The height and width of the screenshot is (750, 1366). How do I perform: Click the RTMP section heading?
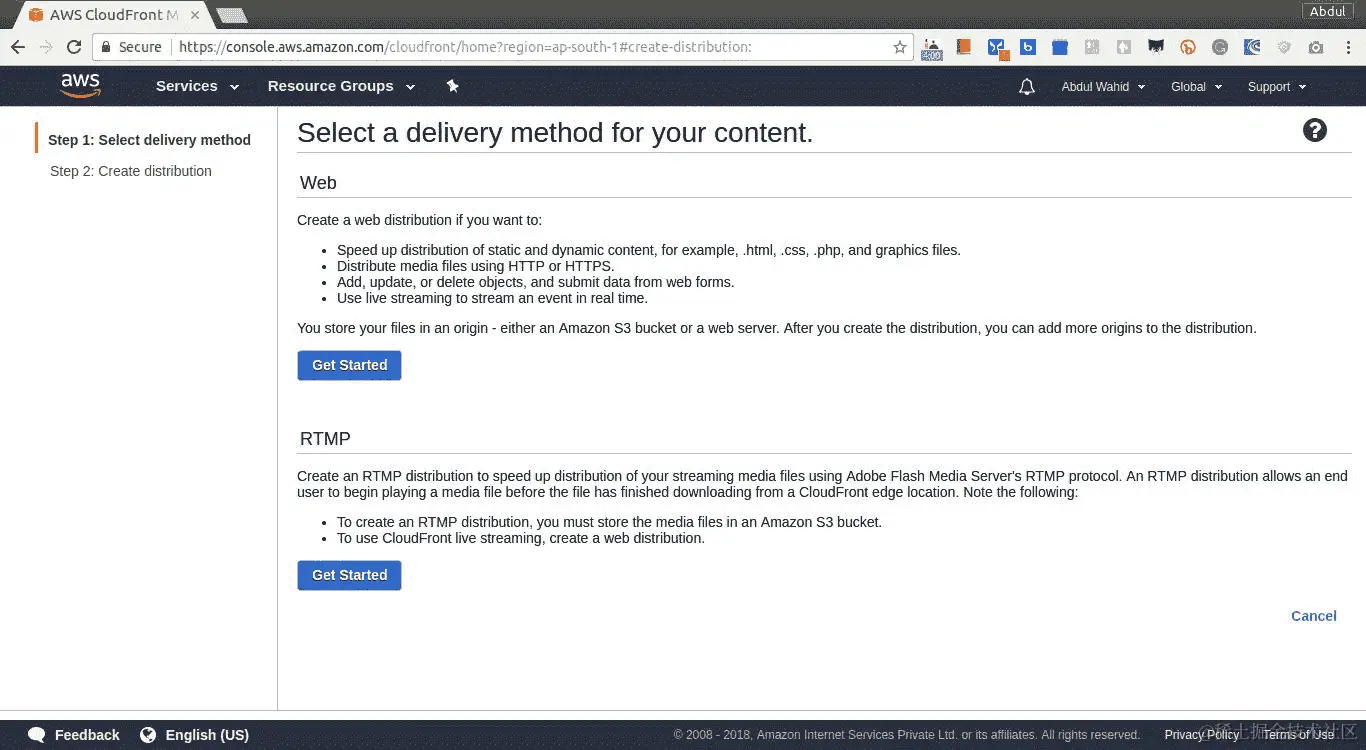tap(325, 439)
